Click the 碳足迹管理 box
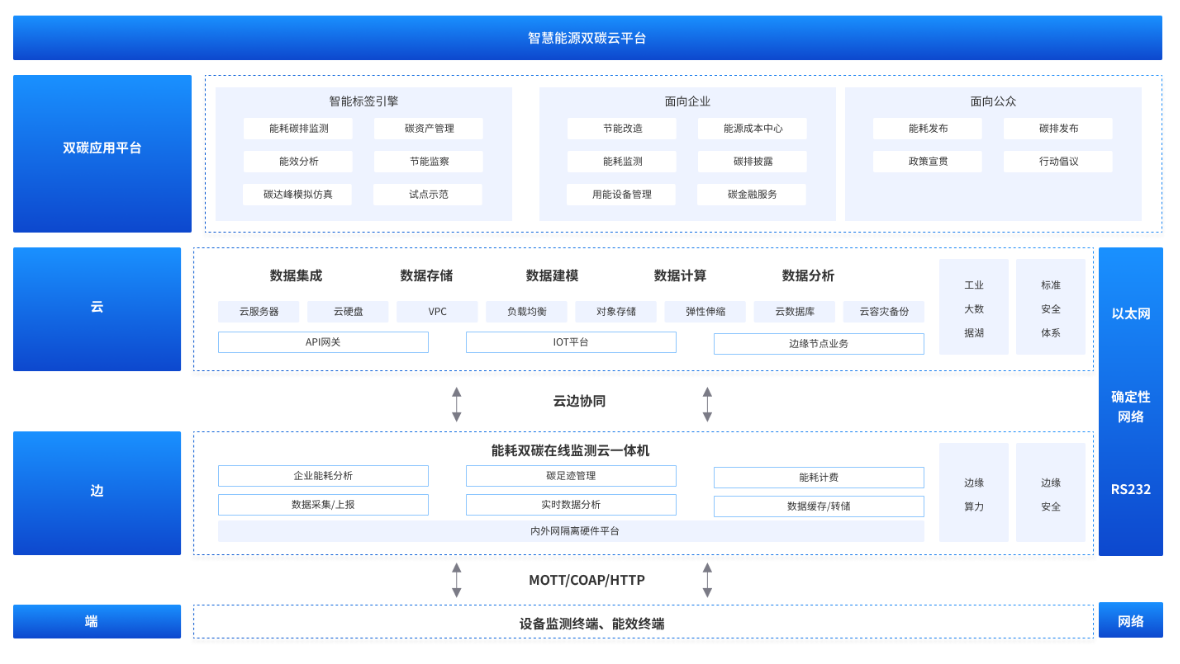This screenshot has height=664, width=1180. pos(571,476)
